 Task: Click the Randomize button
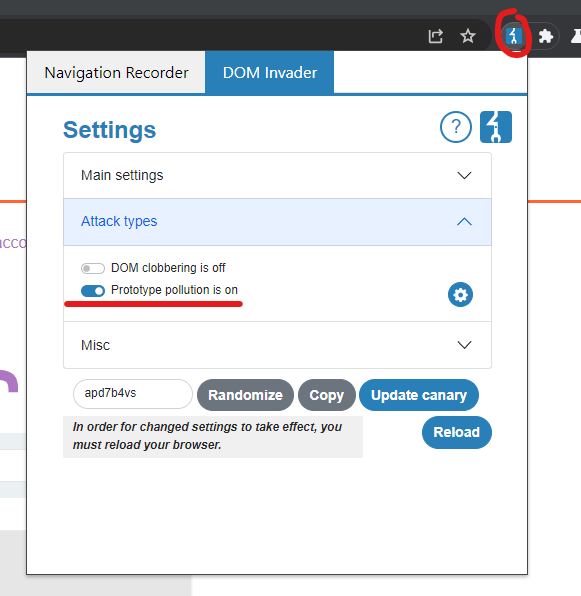[x=245, y=395]
